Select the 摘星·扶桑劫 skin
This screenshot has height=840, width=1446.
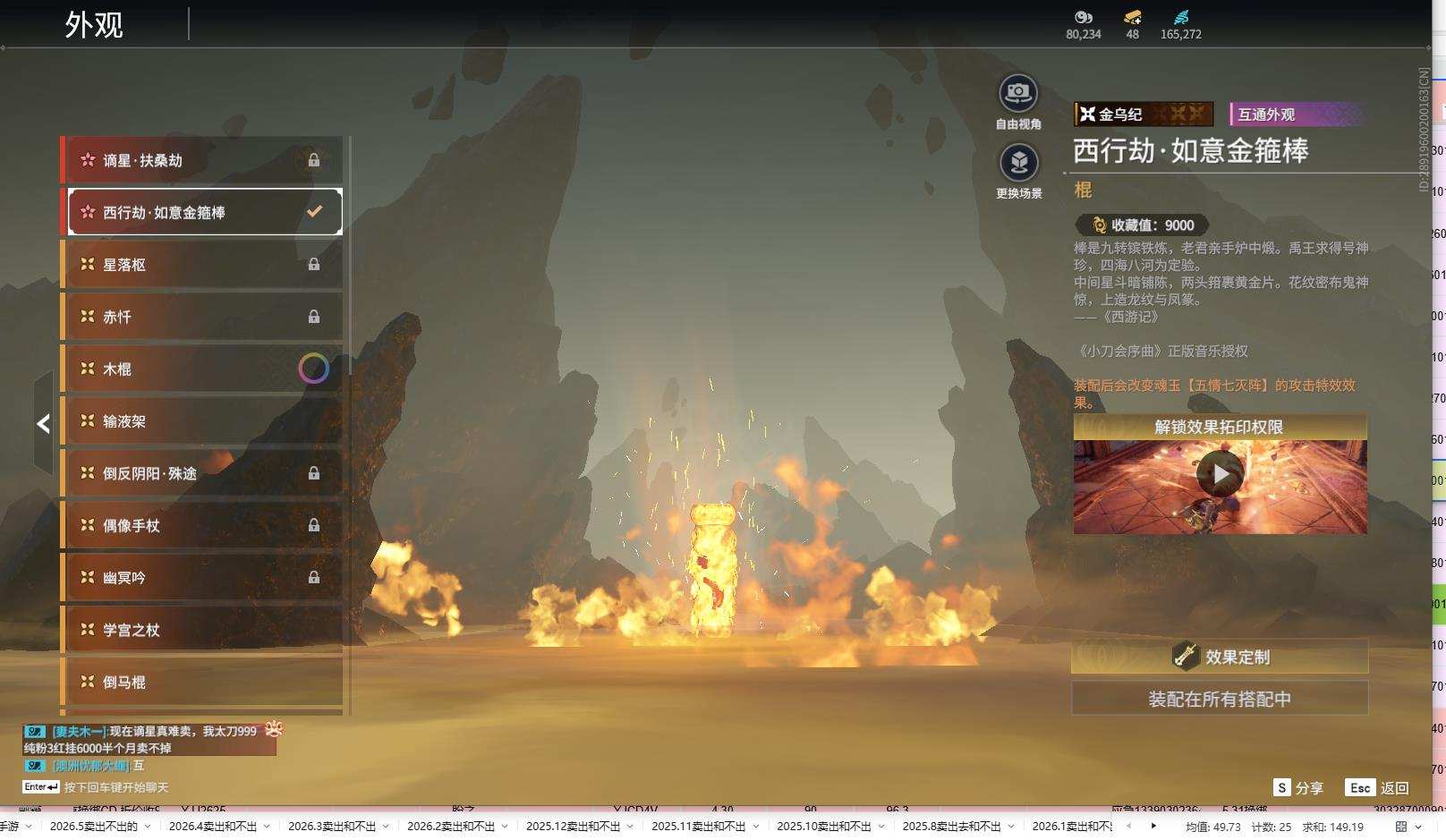[x=202, y=160]
